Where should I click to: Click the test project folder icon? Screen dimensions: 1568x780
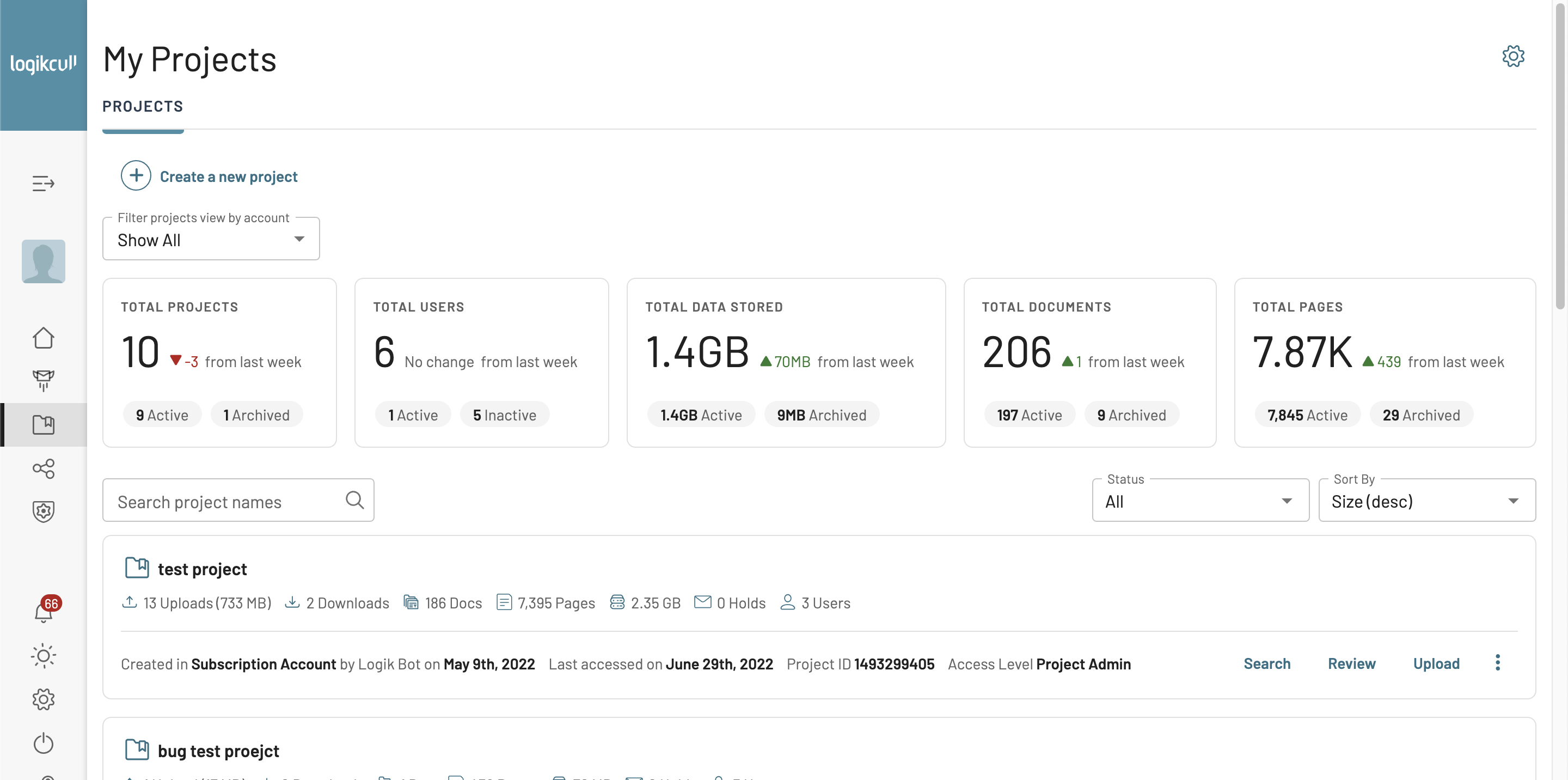pyautogui.click(x=137, y=568)
